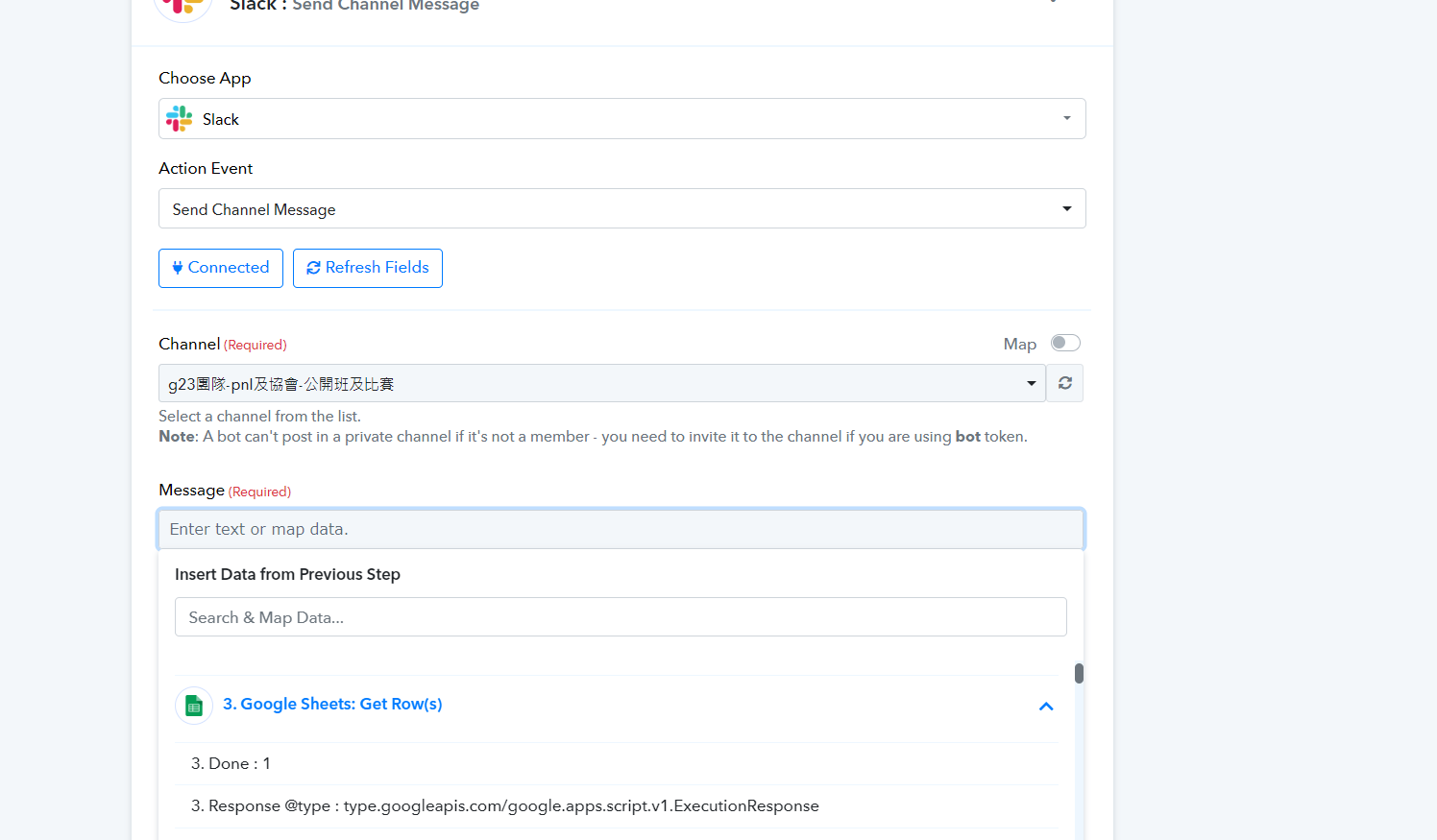Click the Slack logo in step header

(183, 6)
